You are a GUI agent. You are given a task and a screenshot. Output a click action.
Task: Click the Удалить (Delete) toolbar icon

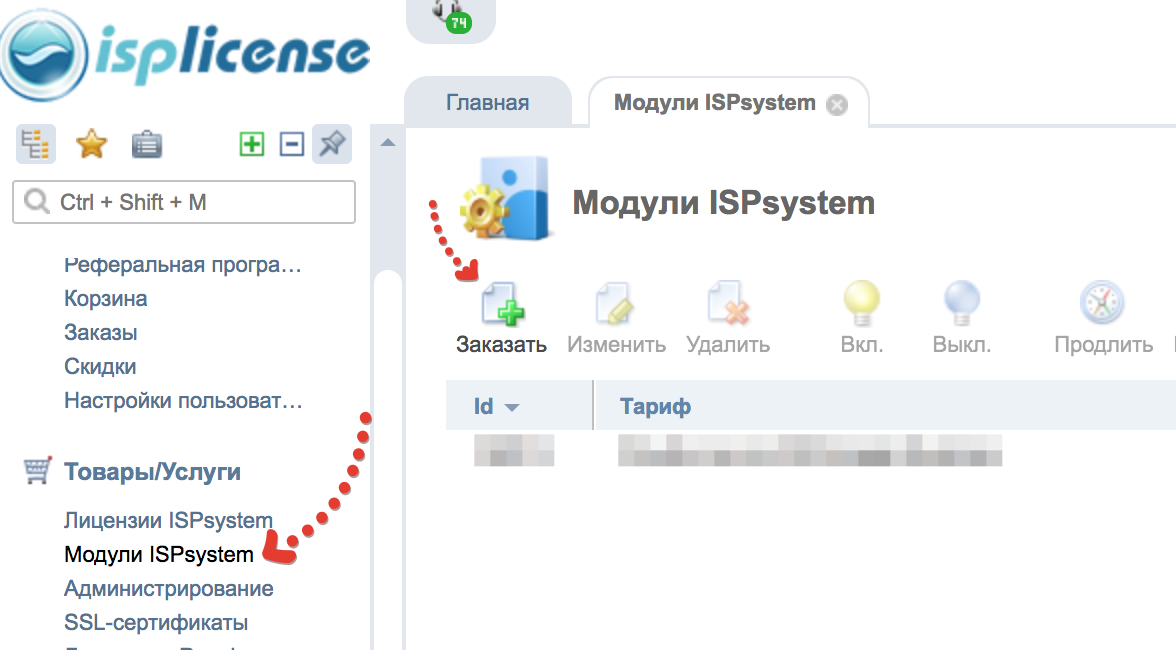click(x=728, y=304)
